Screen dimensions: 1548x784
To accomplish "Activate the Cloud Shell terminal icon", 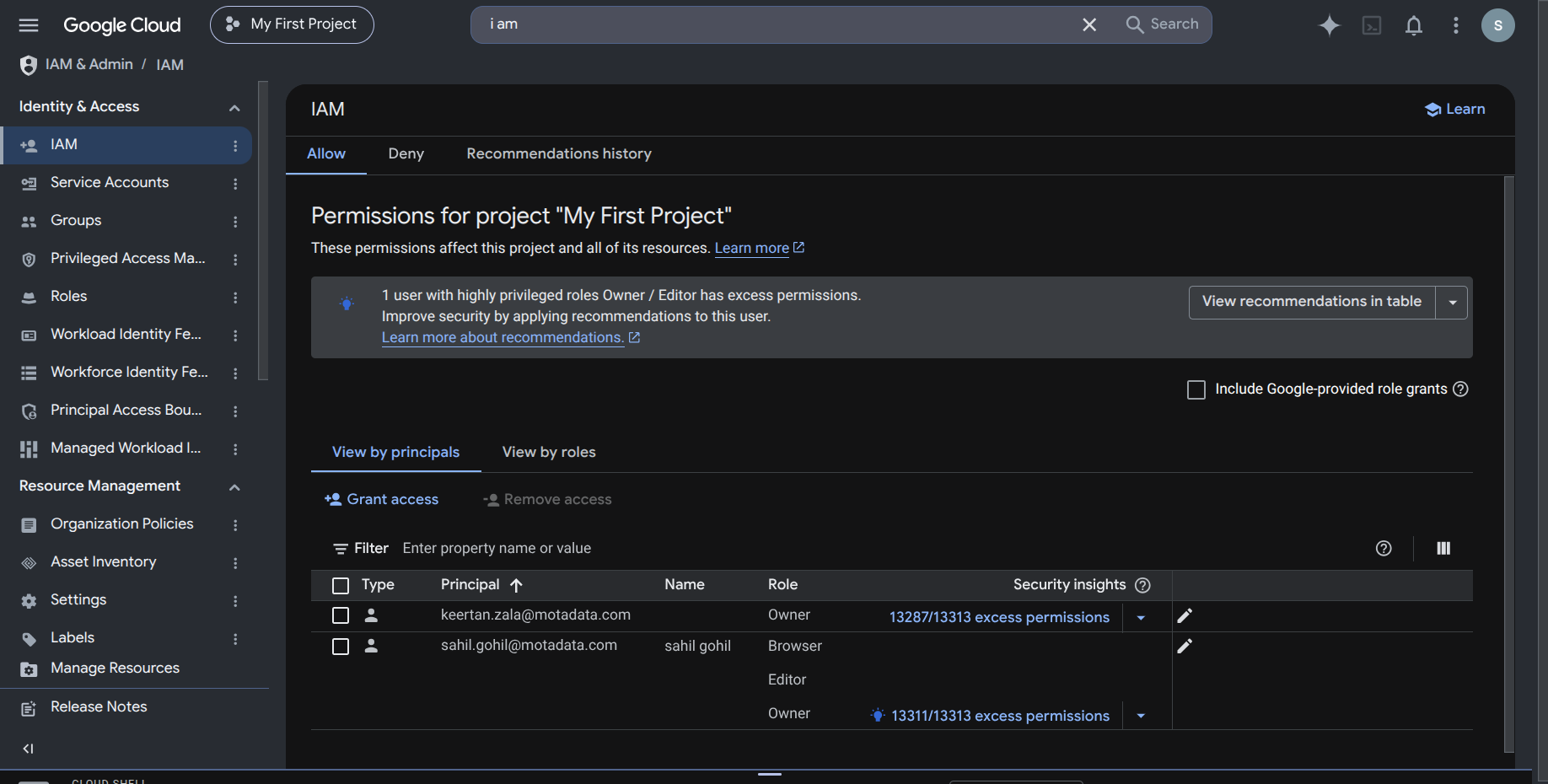I will tap(1372, 25).
